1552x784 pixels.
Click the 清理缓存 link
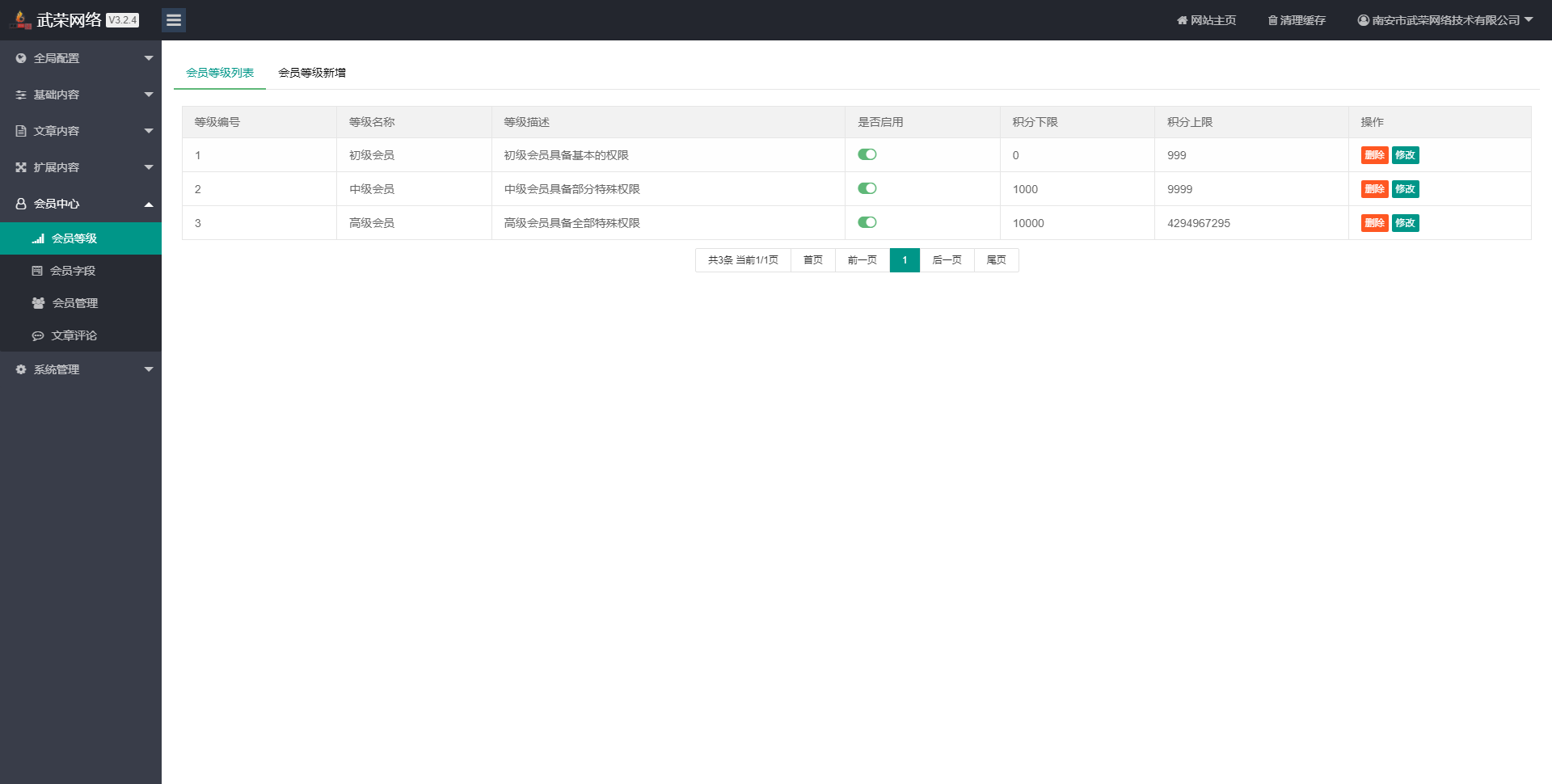(x=1297, y=20)
